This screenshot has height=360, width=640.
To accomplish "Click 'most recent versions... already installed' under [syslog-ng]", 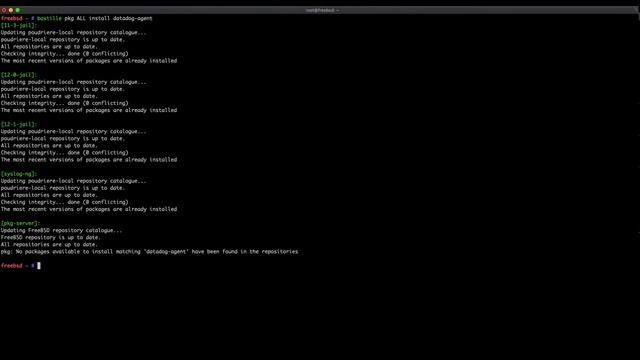I will click(x=89, y=209).
